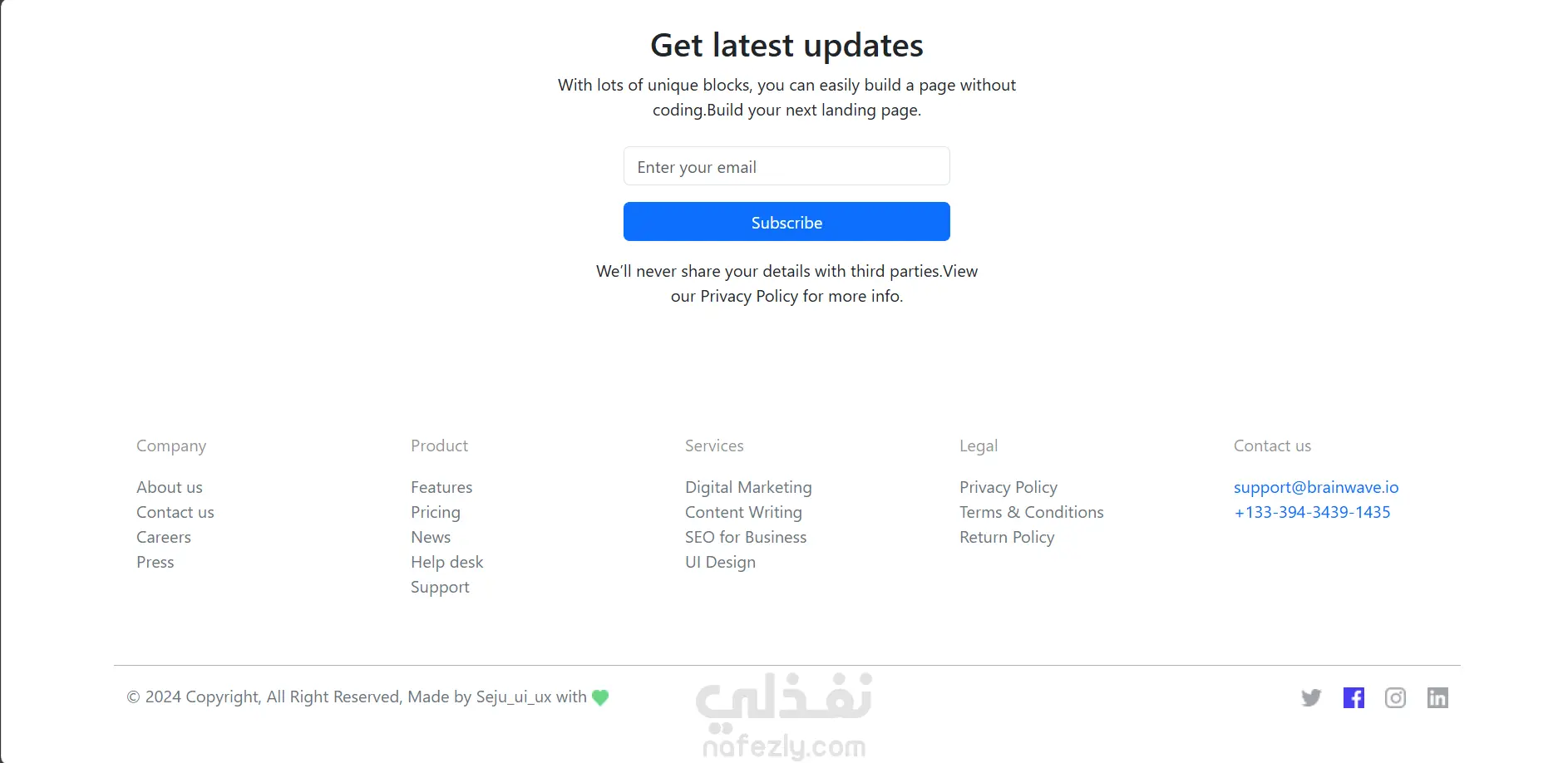This screenshot has height=763, width=1568.
Task: Visit the Features product link
Action: 441,487
